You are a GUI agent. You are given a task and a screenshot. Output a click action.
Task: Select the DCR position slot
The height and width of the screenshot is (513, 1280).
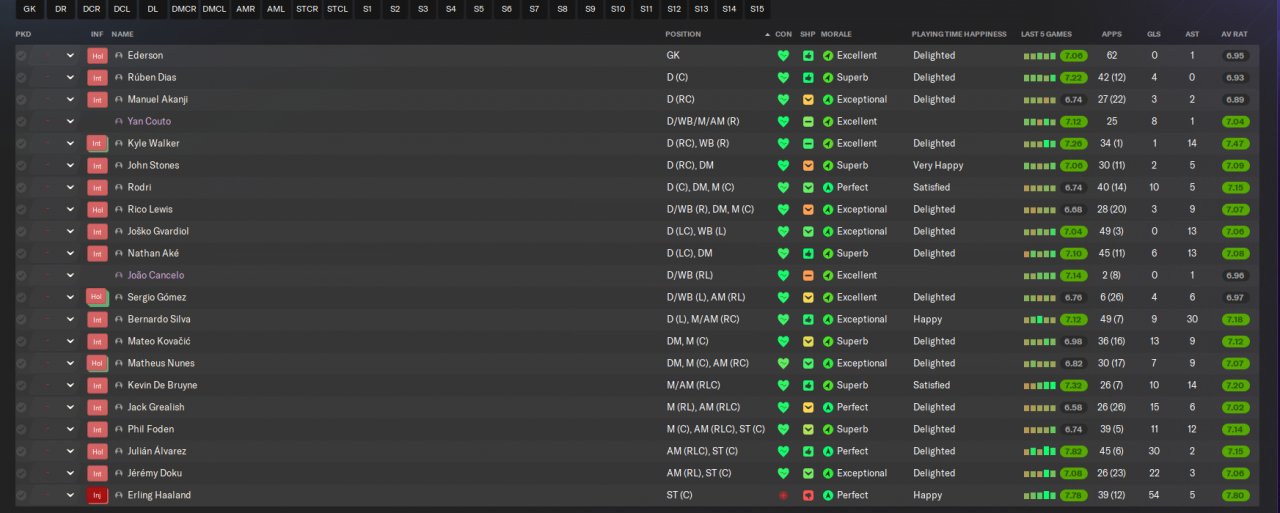coord(92,10)
